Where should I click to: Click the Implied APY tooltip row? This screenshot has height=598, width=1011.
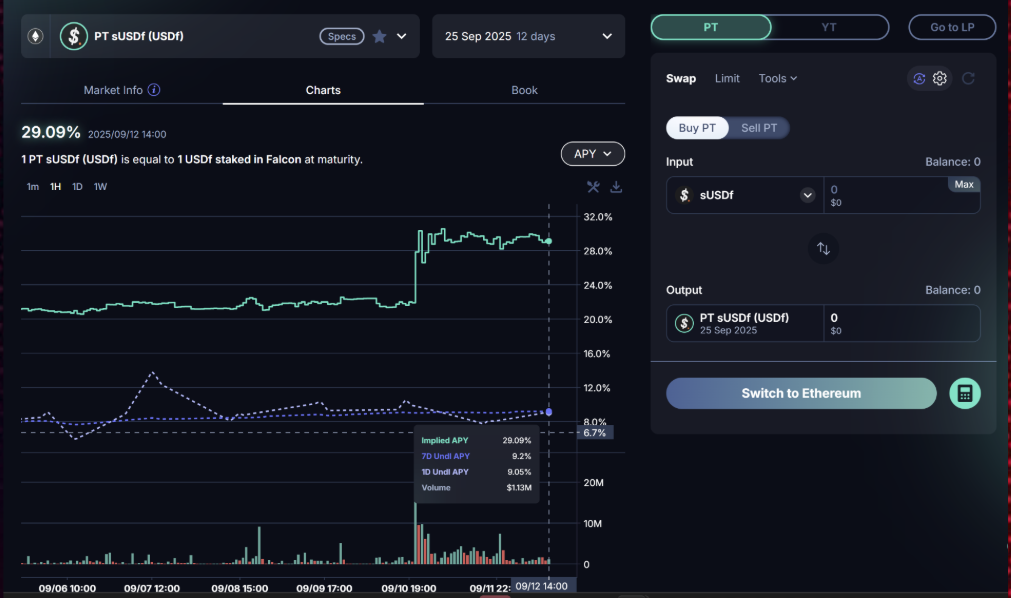[476, 441]
